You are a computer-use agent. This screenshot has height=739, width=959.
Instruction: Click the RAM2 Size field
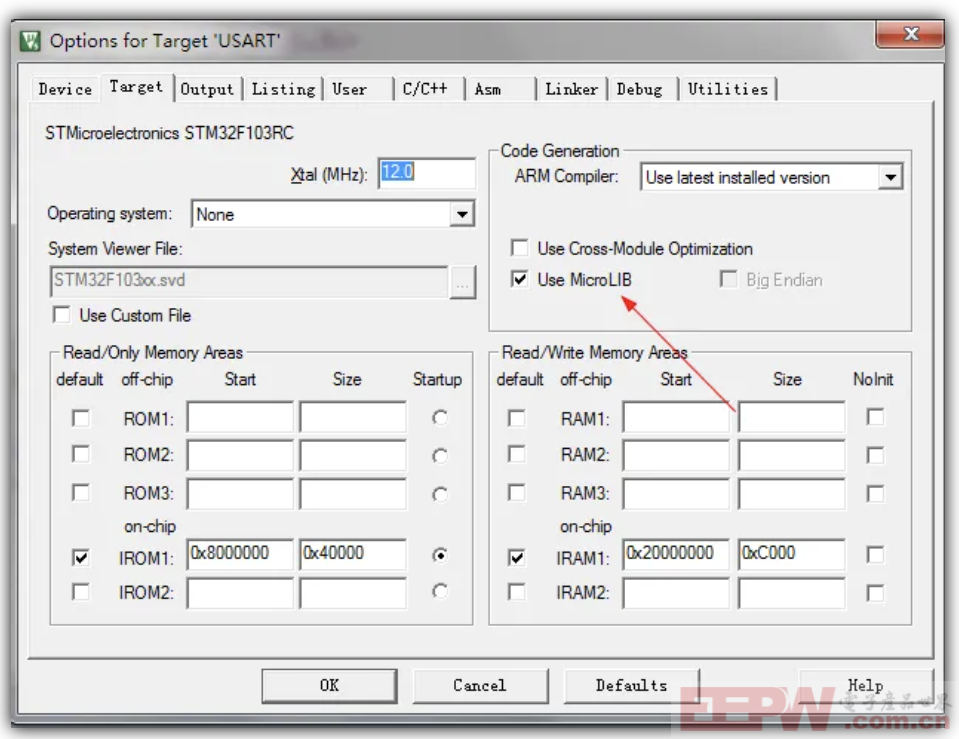coord(792,455)
